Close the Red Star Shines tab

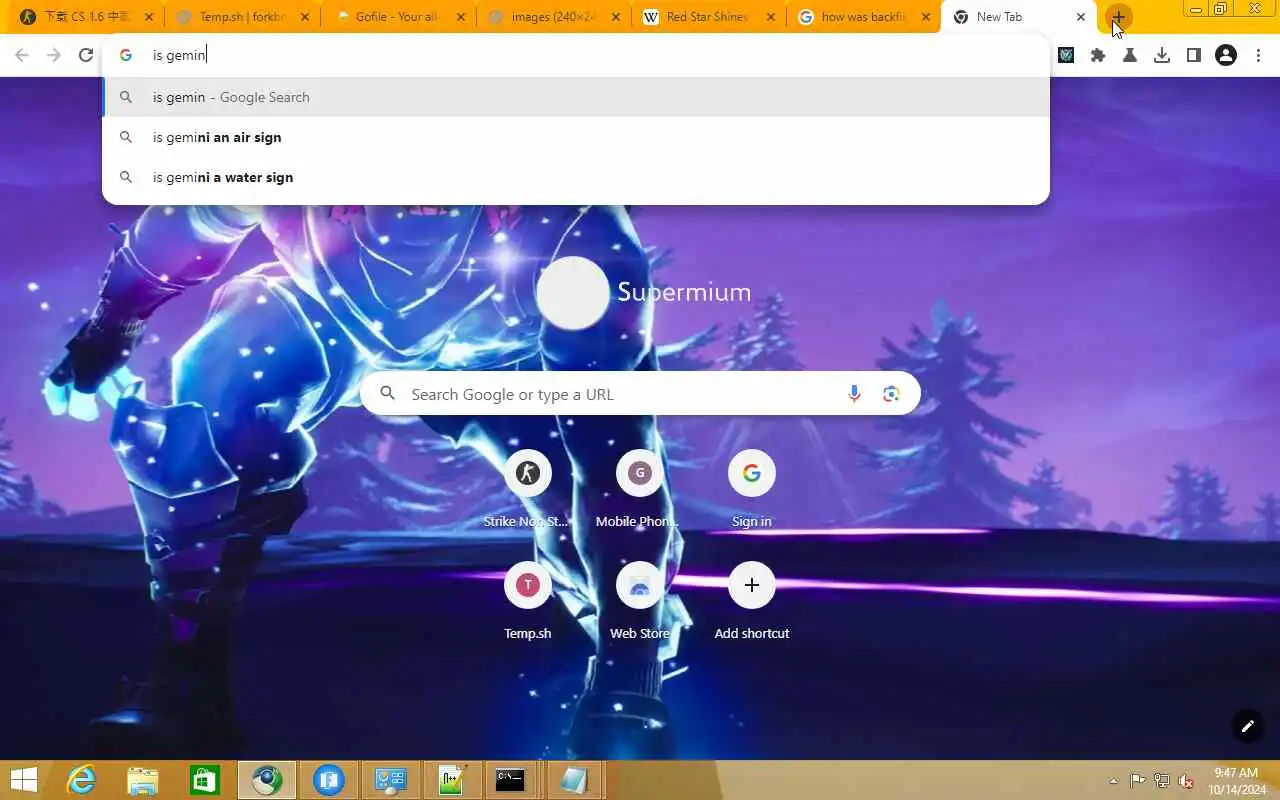771,17
